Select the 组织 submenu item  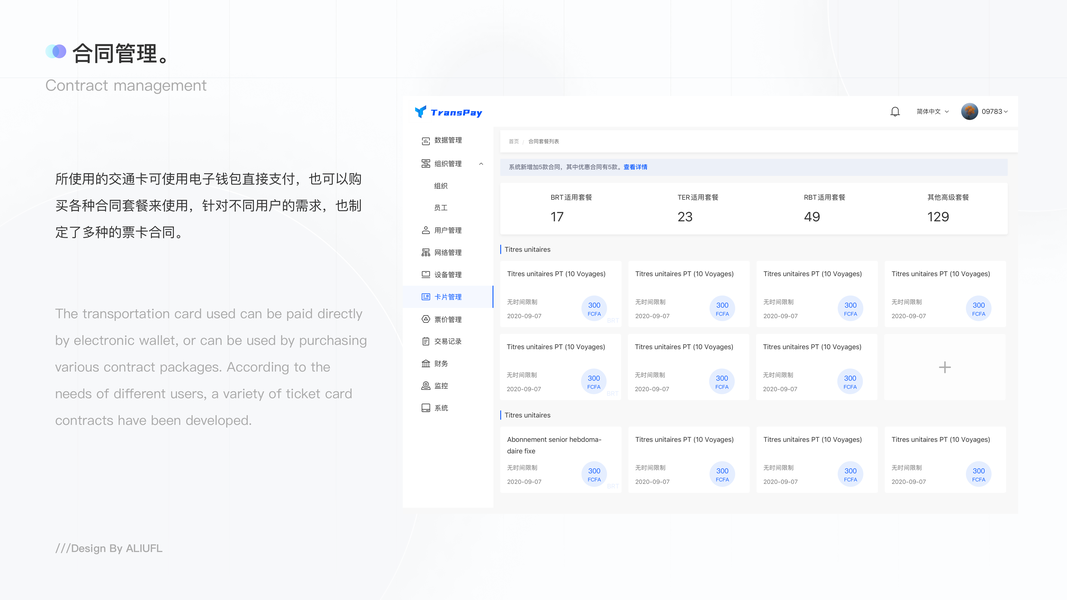pos(441,186)
